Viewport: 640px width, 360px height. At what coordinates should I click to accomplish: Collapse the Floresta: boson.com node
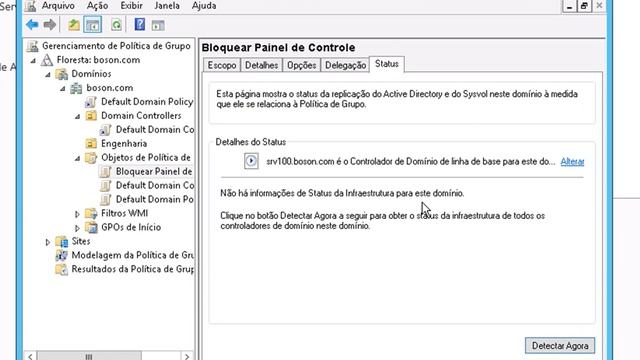coord(33,61)
